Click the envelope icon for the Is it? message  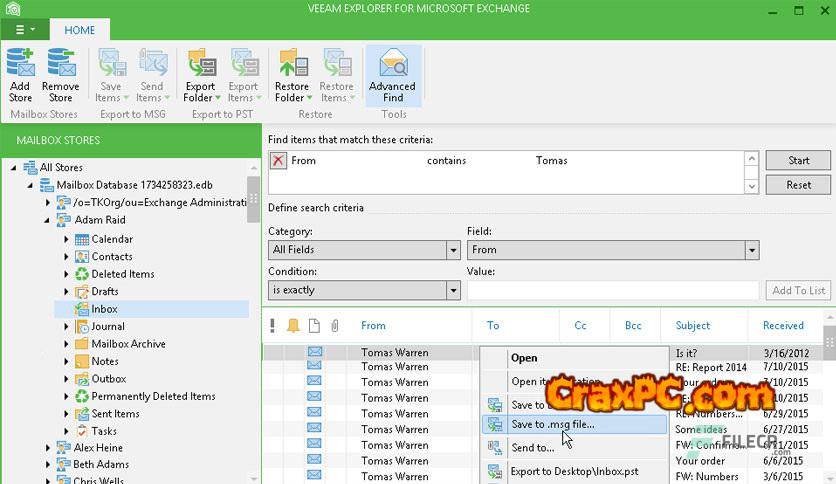tap(315, 352)
